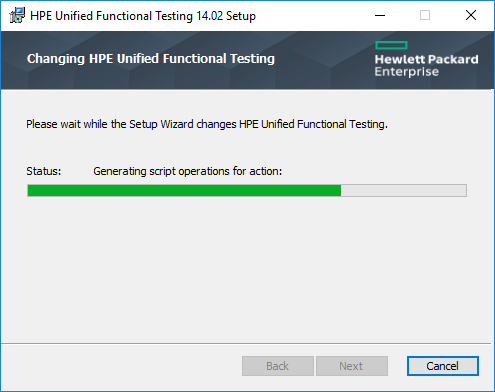Click the 'Changing HPE Unified Functional Testing' heading

[151, 59]
